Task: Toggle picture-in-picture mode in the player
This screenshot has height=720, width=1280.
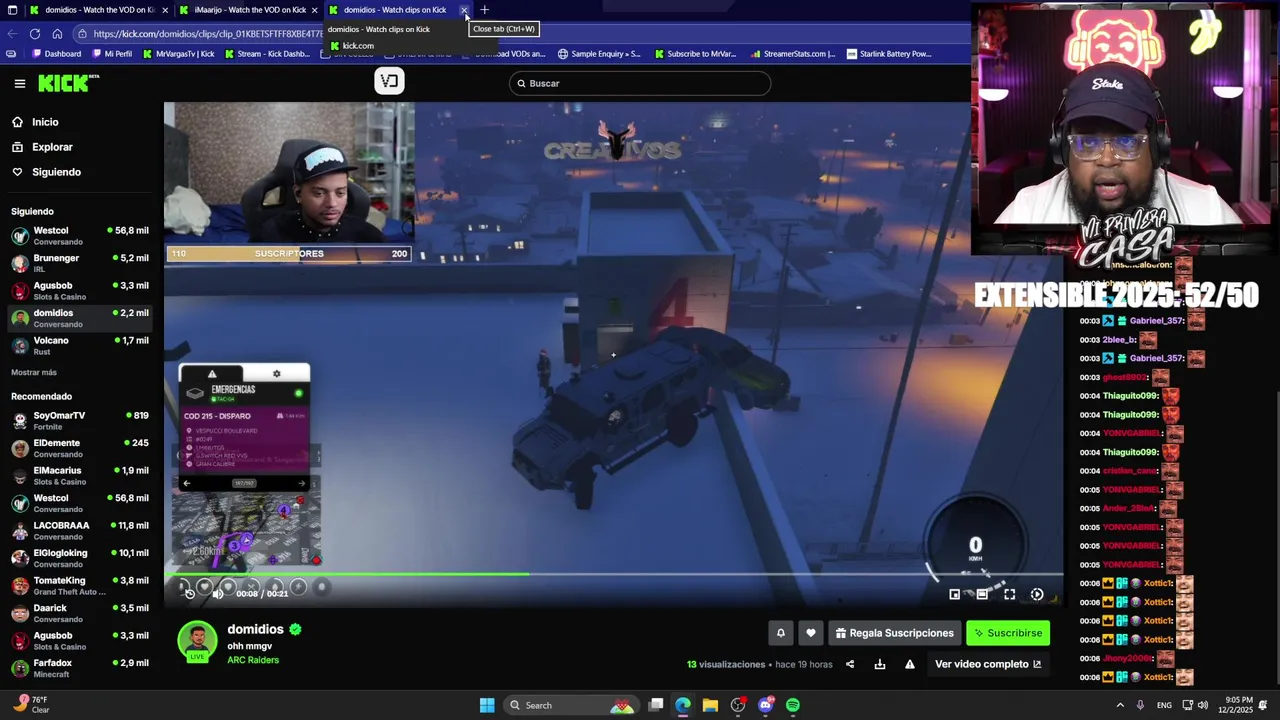Action: point(954,594)
